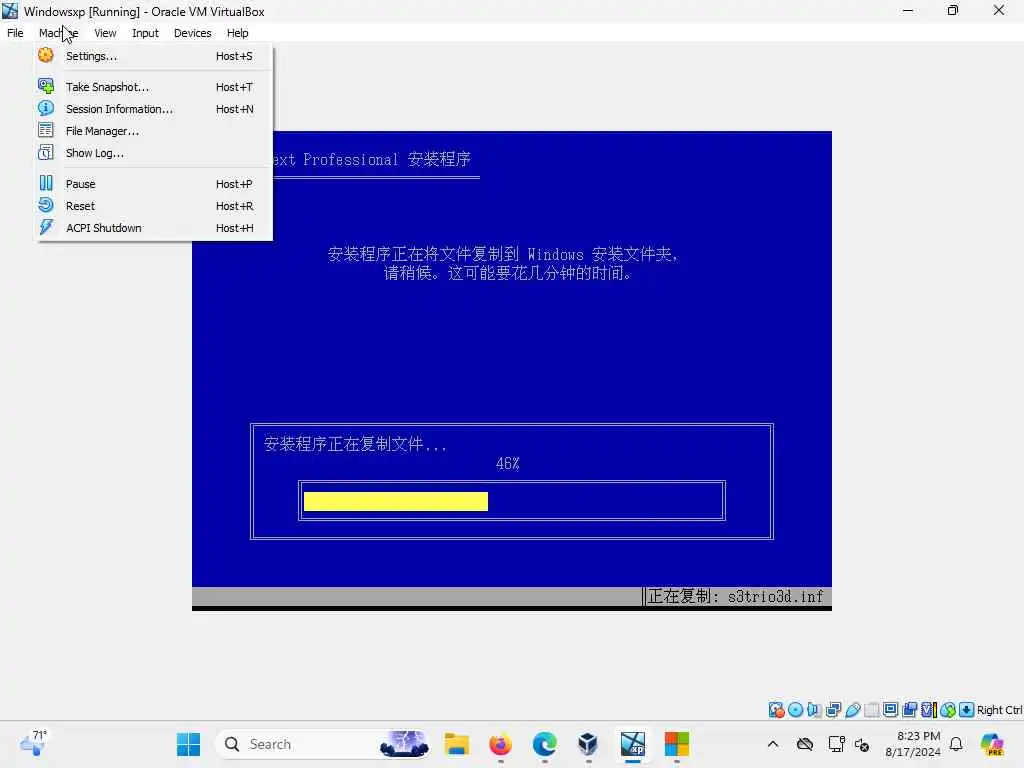
Task: Click the CPU virtualization V status icon
Action: 928,710
